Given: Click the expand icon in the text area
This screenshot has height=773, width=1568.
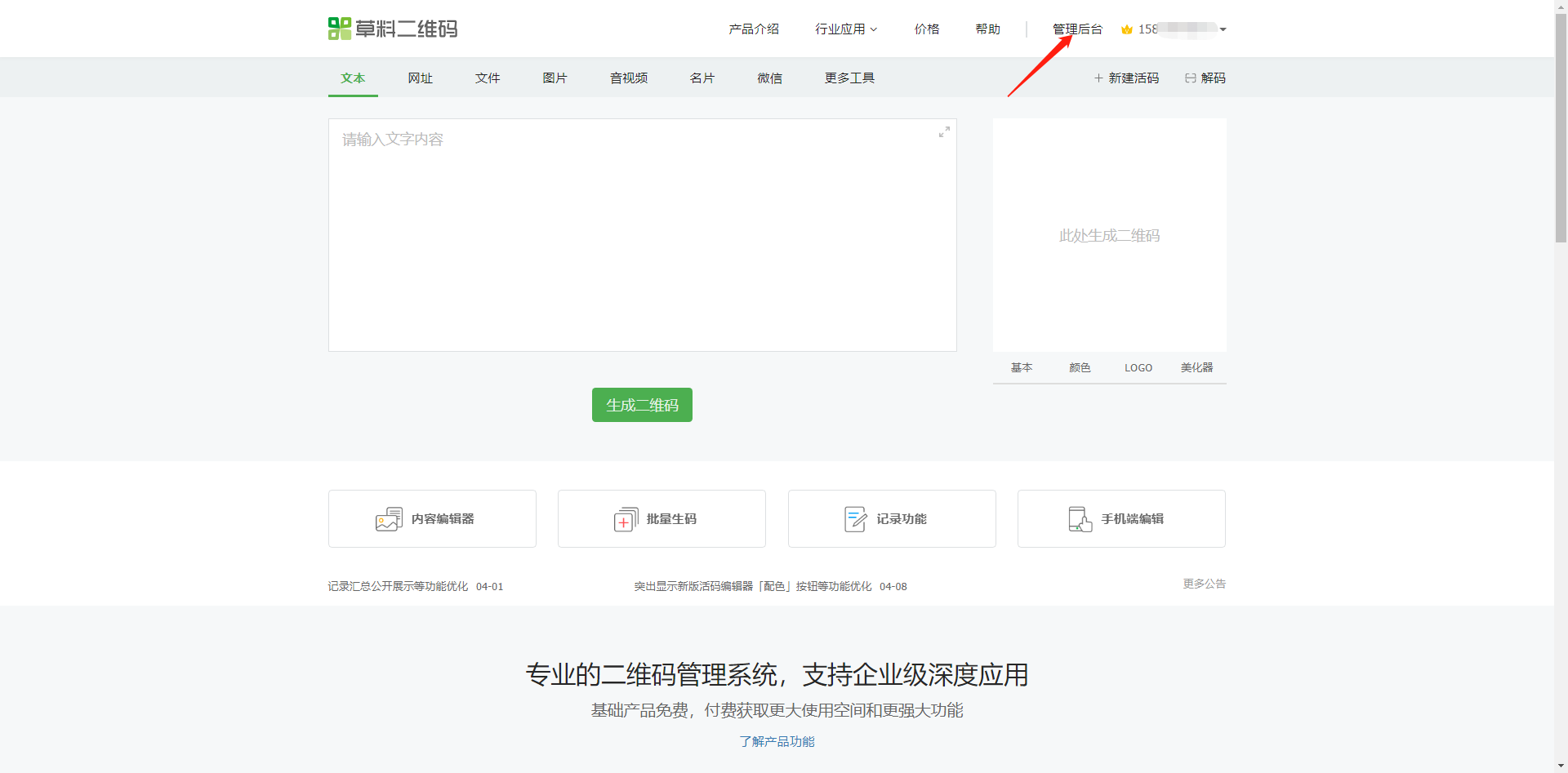Looking at the screenshot, I should tap(944, 131).
